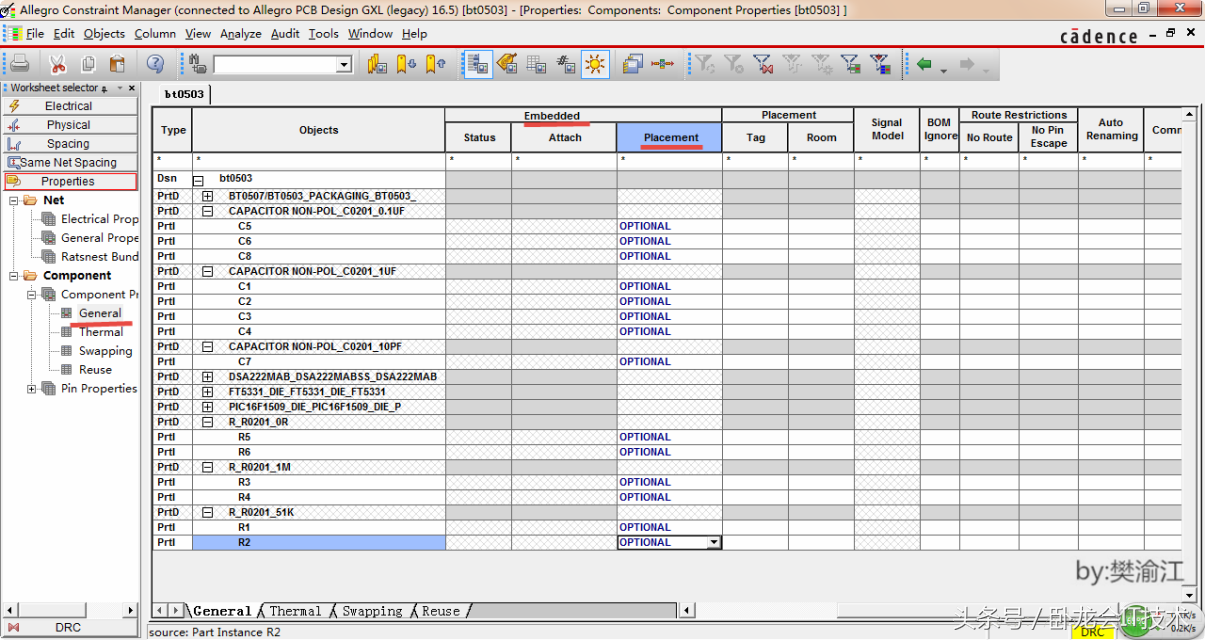Expand the FT5331_DIE_FT5331 row
The image size is (1205, 640).
207,392
